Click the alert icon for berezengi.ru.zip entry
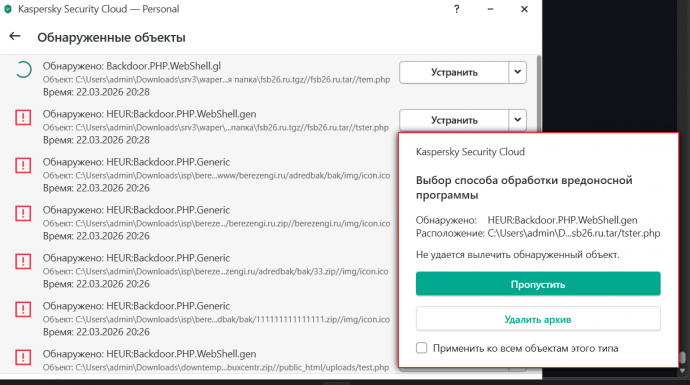The width and height of the screenshot is (690, 385). coord(23,213)
